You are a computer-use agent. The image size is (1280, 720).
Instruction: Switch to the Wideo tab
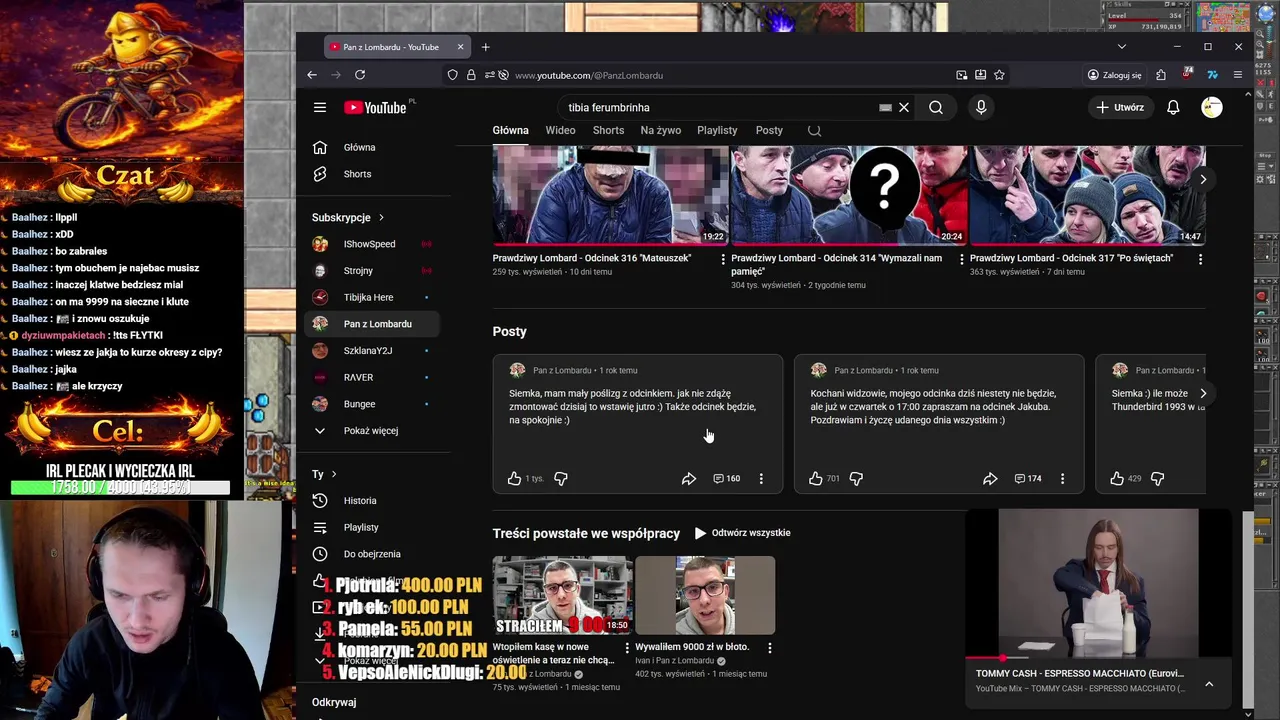[x=560, y=131]
